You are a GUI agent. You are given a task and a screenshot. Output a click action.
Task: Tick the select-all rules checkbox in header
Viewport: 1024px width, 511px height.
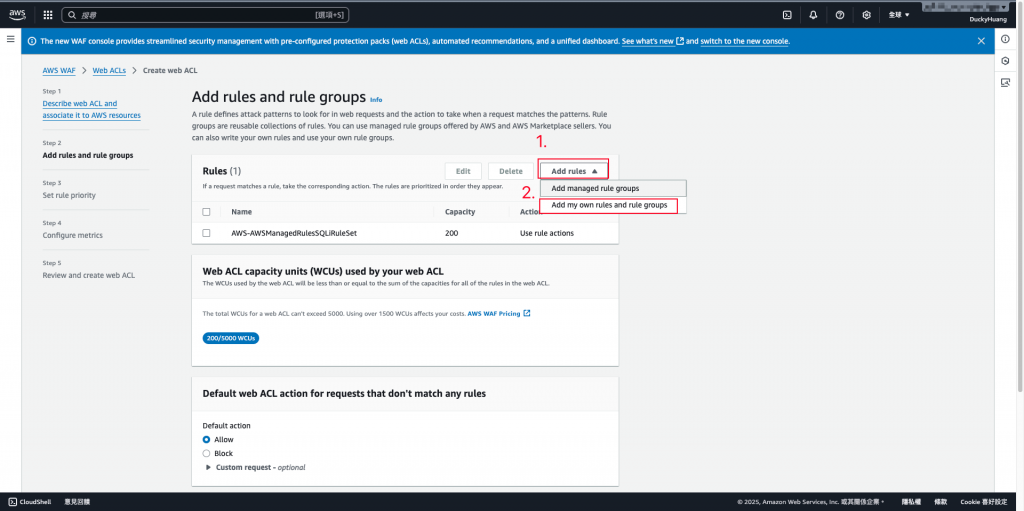(x=206, y=212)
